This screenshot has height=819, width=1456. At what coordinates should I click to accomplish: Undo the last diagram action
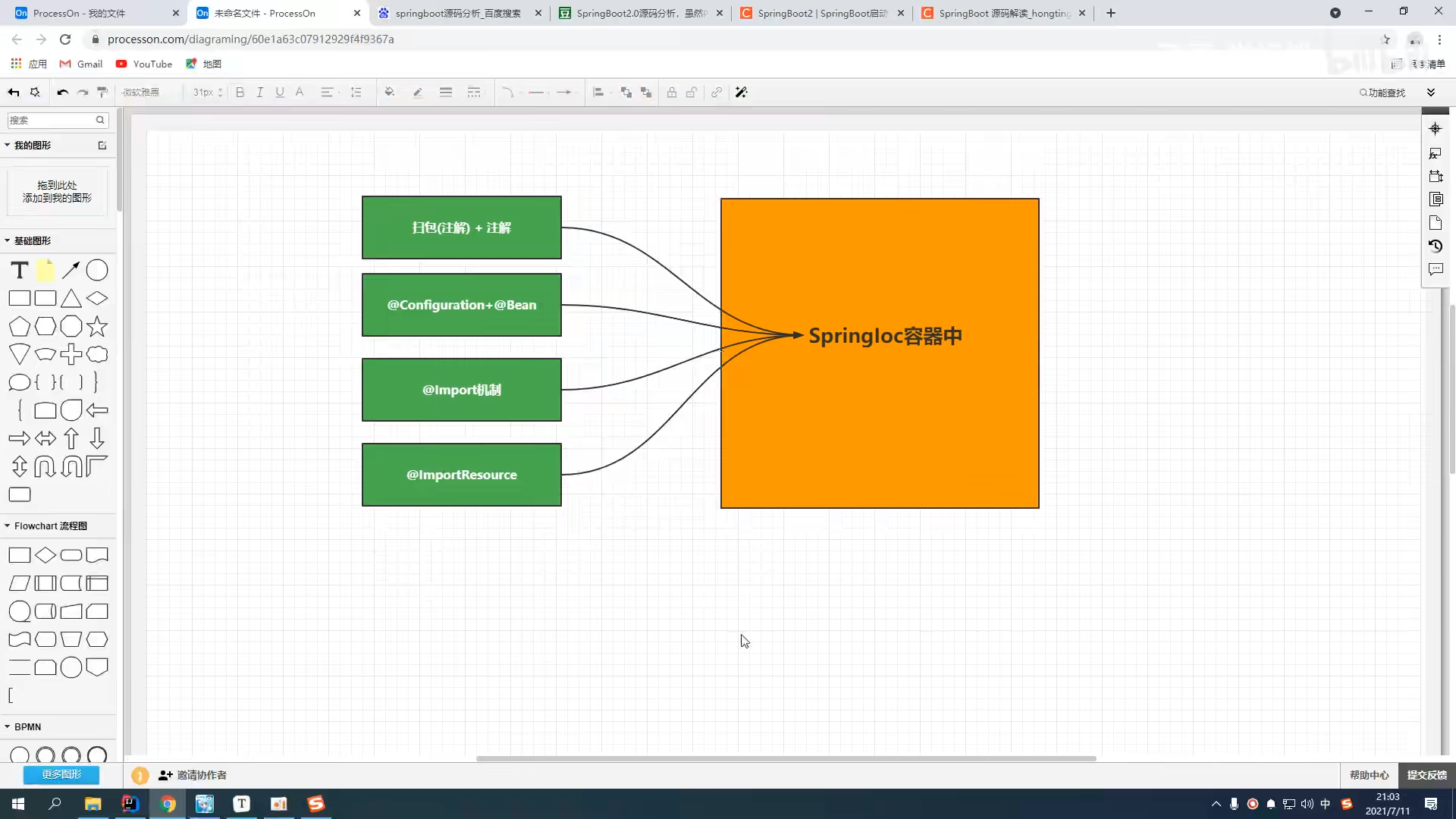[x=62, y=93]
